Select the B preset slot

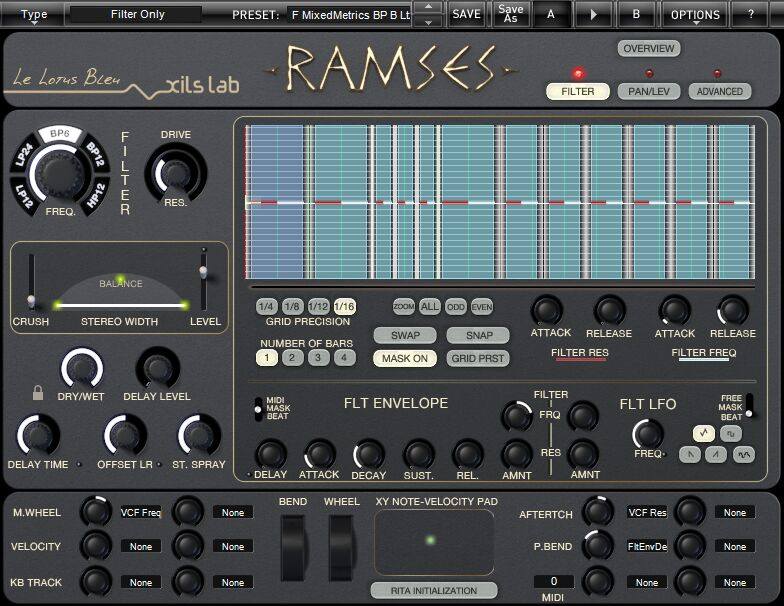pyautogui.click(x=636, y=14)
